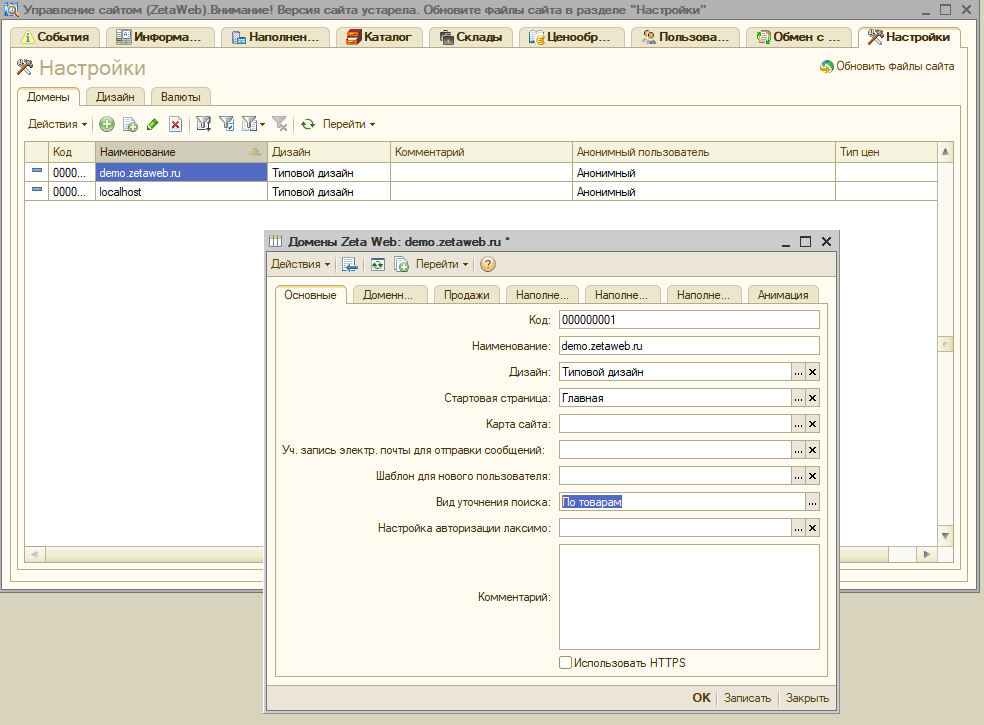This screenshot has height=725, width=984.
Task: Open help with the question mark icon
Action: click(488, 264)
